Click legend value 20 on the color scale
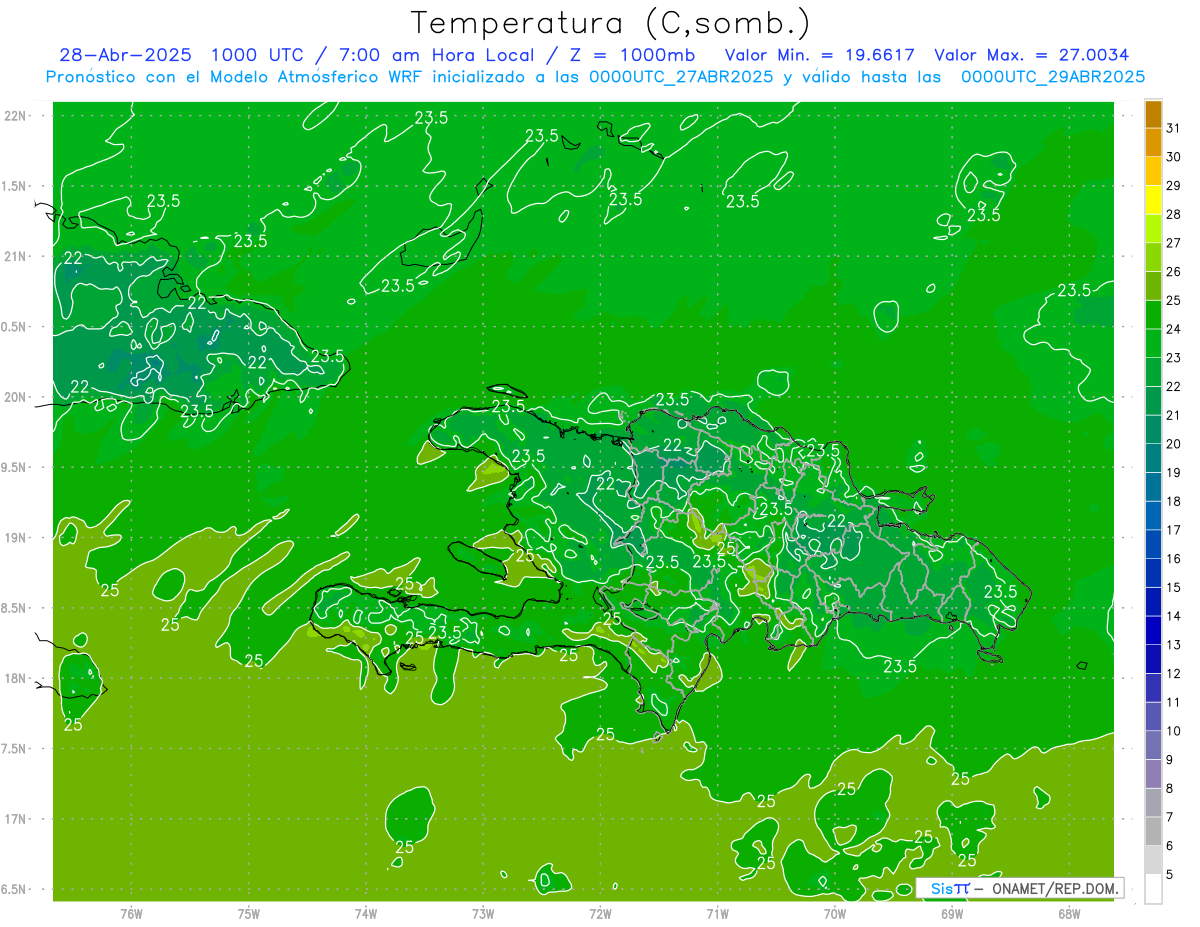Image resolution: width=1200 pixels, height=927 pixels. [1174, 444]
